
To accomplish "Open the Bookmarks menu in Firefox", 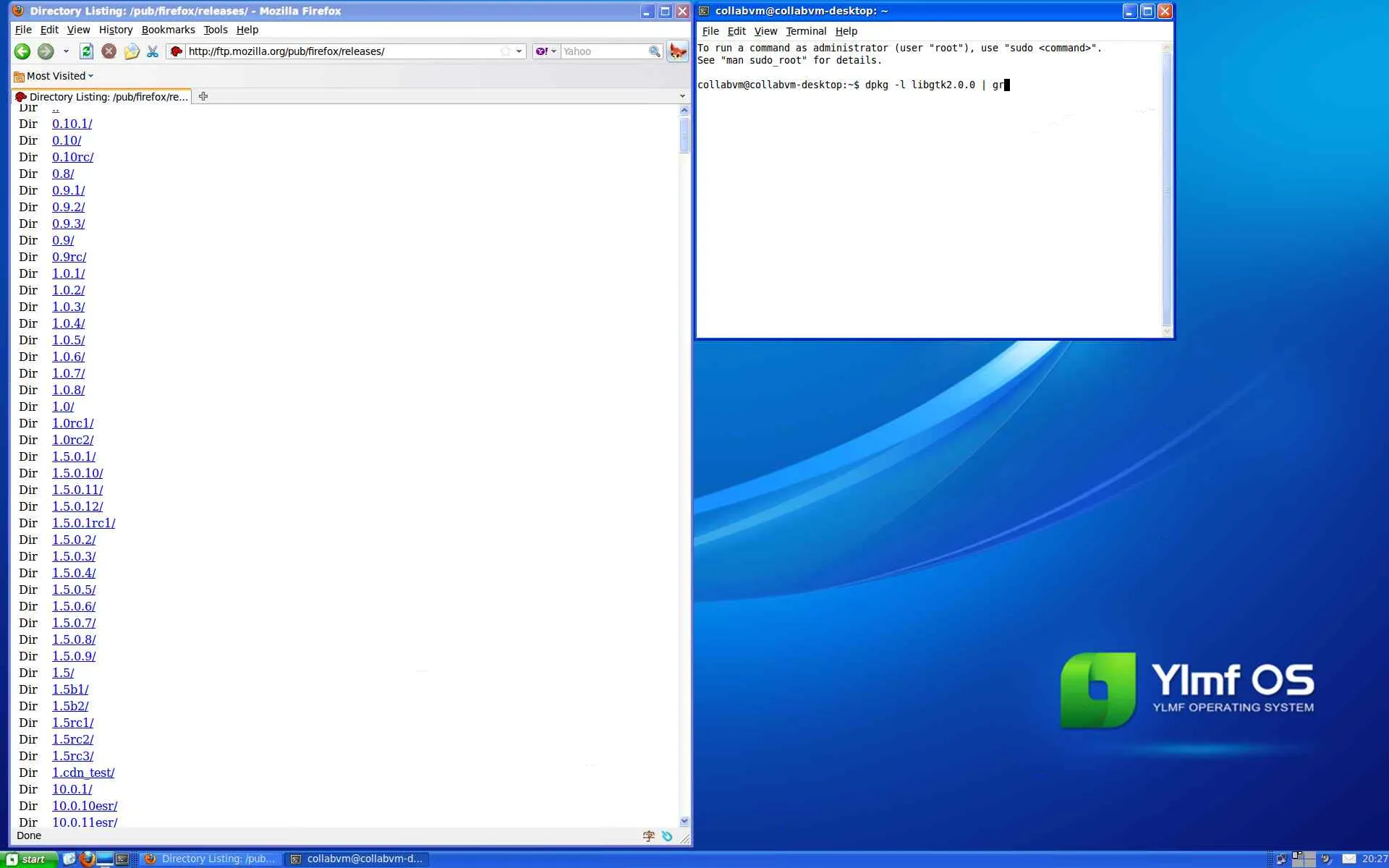I will pos(168,30).
